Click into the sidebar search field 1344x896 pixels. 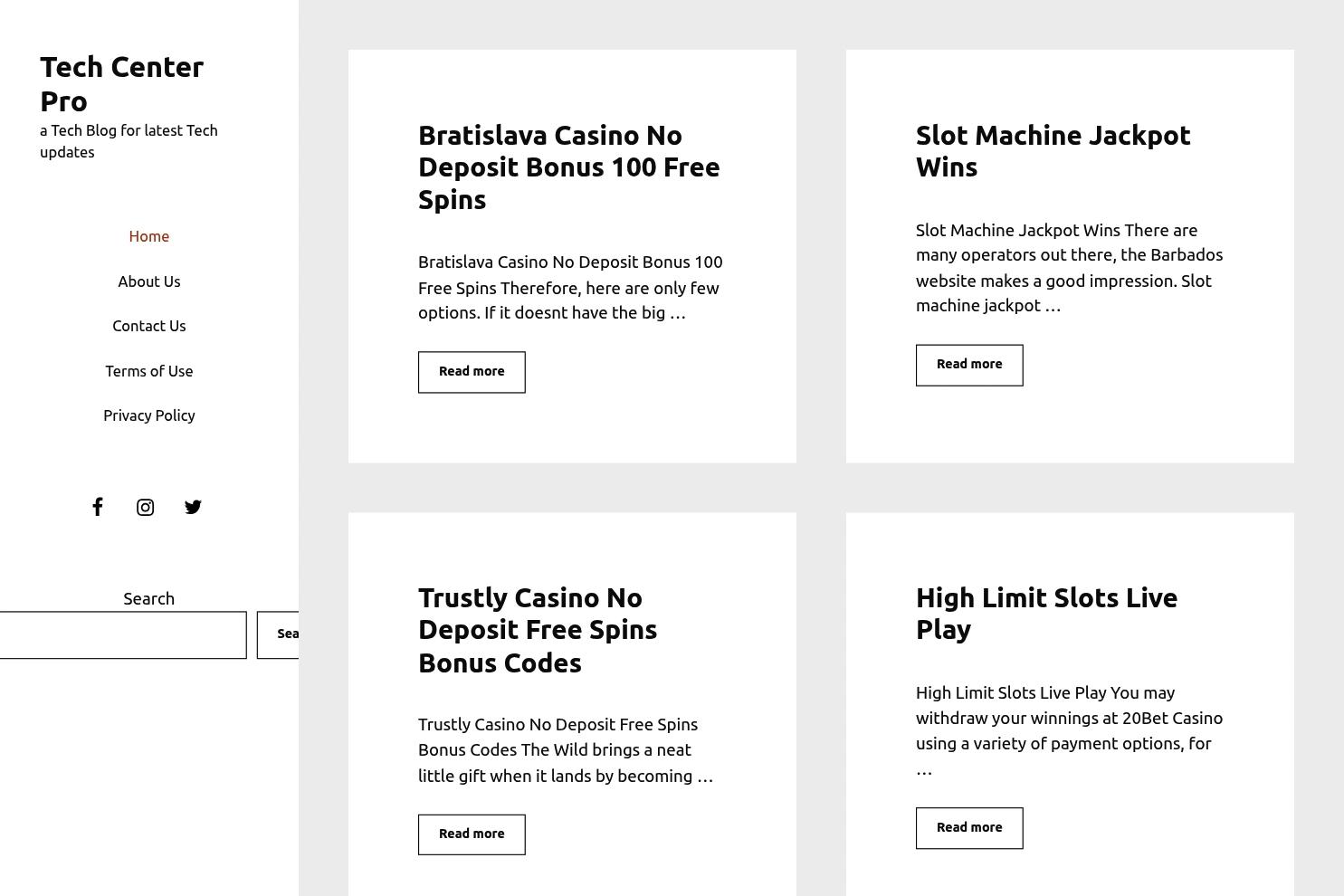click(122, 634)
